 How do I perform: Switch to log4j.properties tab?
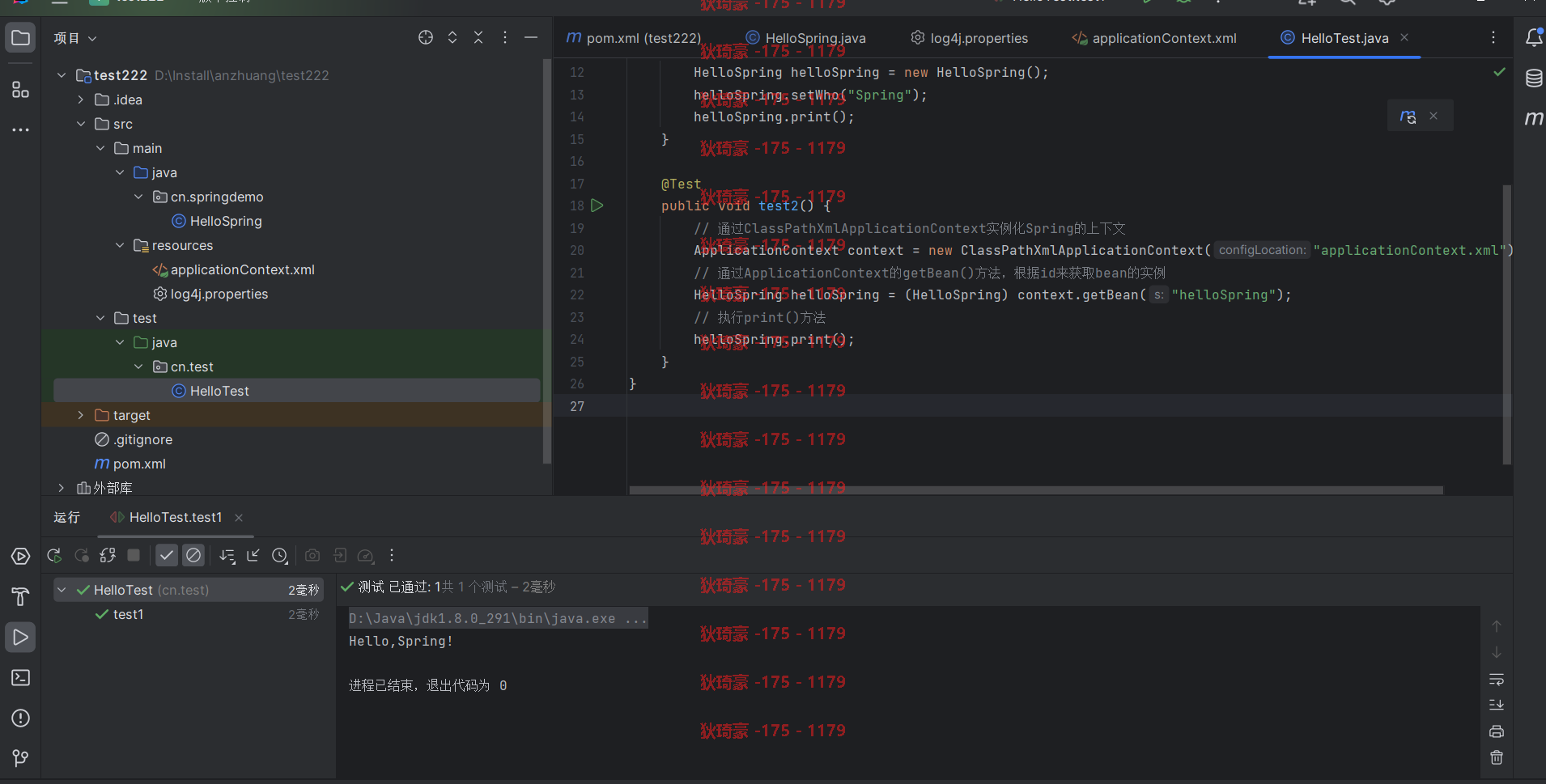[970, 38]
